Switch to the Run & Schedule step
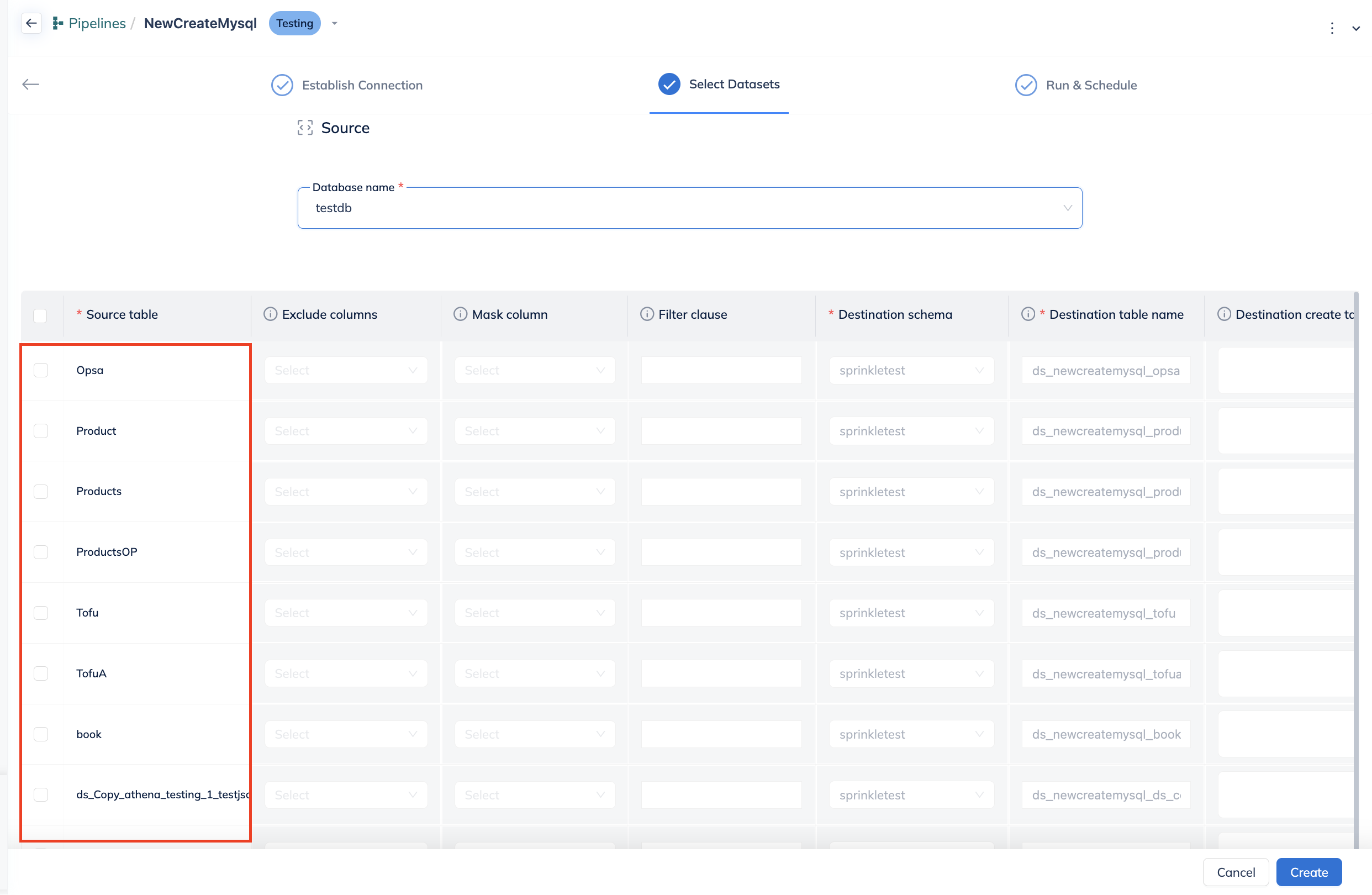This screenshot has height=895, width=1372. [x=1076, y=85]
